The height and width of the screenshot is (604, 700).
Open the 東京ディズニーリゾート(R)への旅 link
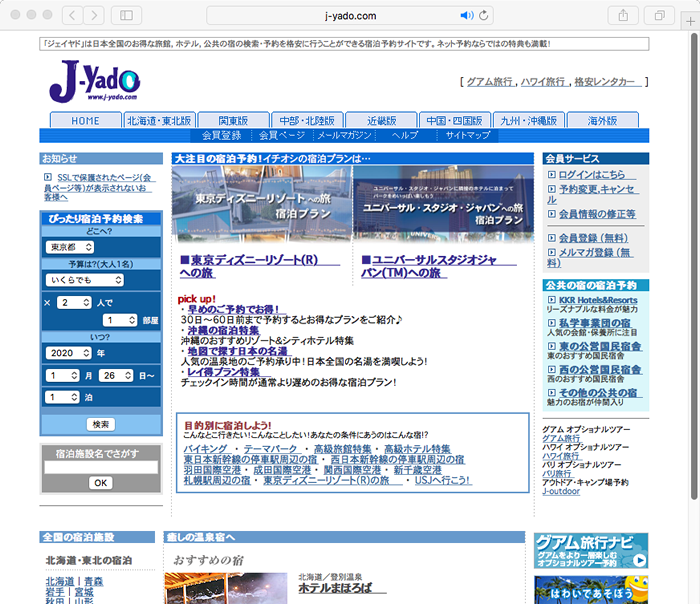pyautogui.click(x=260, y=266)
